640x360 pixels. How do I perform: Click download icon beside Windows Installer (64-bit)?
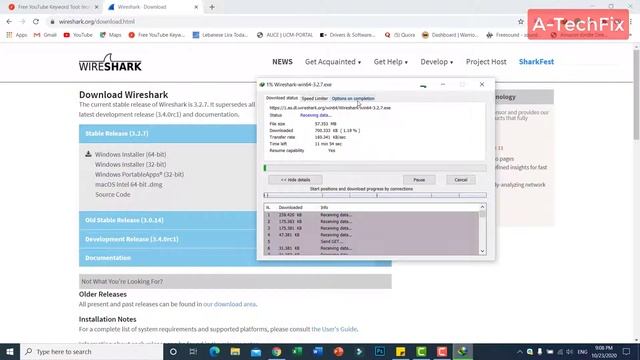88,154
